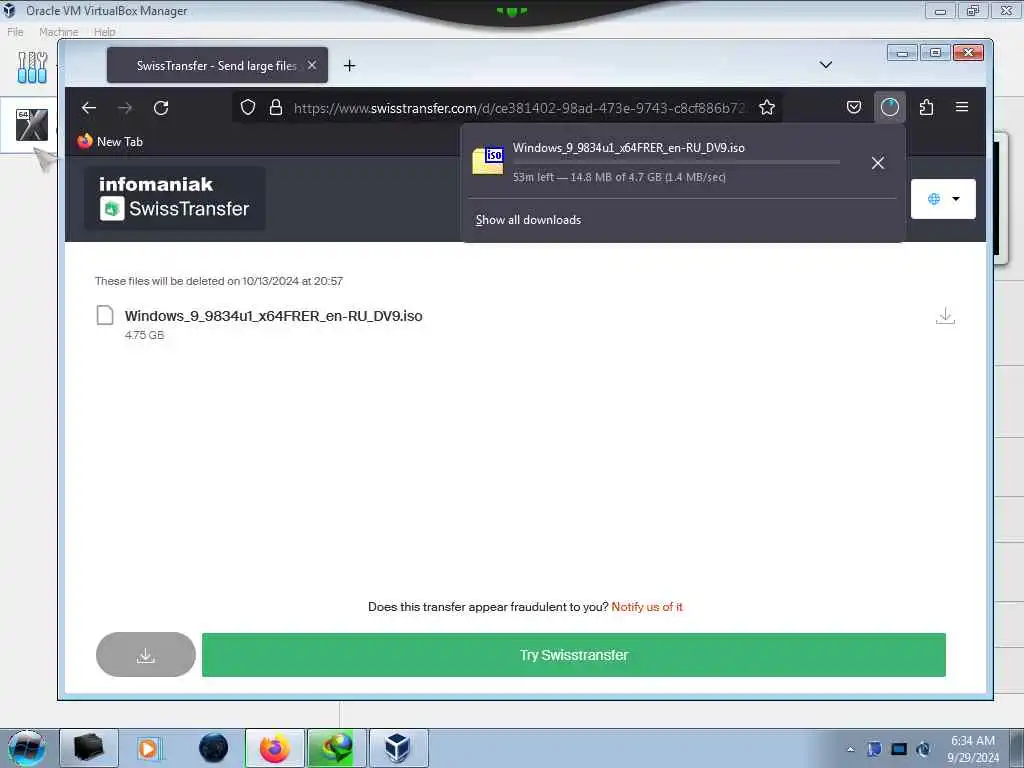Cancel the ISO download with the X button
The width and height of the screenshot is (1024, 768).
point(878,163)
